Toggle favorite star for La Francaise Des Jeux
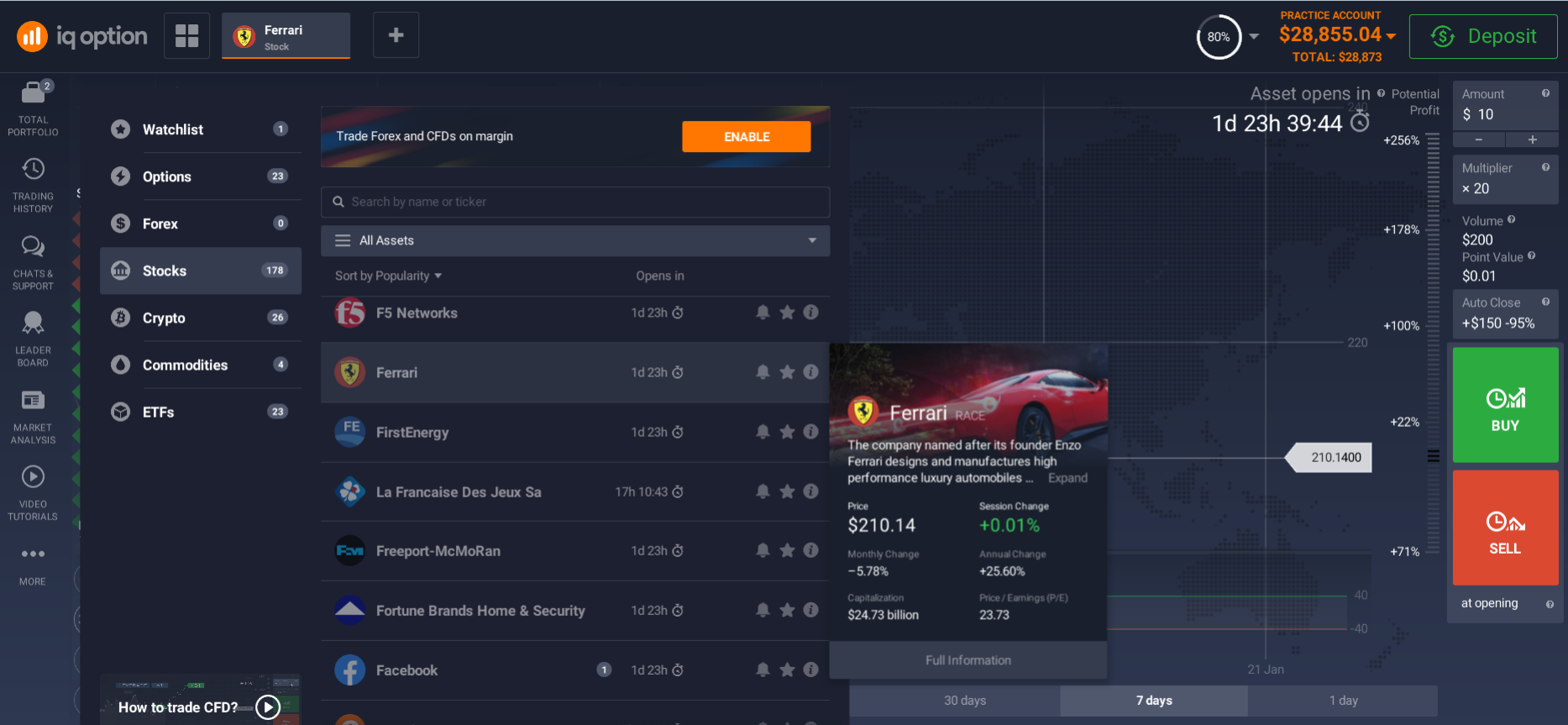 (787, 491)
